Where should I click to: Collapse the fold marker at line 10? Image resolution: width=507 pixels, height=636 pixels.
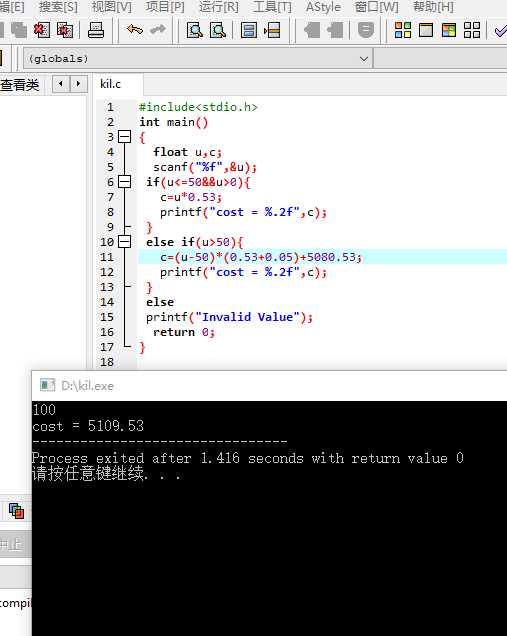124,242
